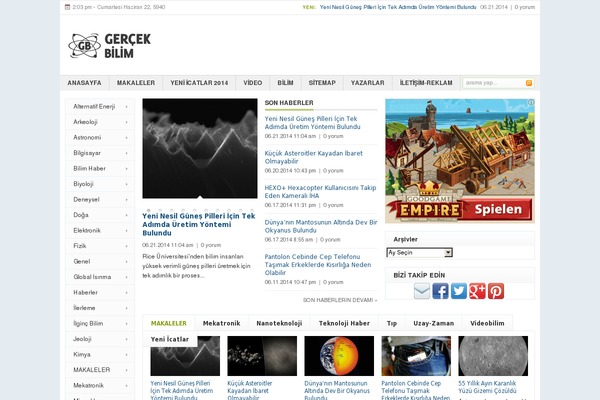Expand the Haberler category arrow
Screen dimensions: 600x400
tap(127, 293)
